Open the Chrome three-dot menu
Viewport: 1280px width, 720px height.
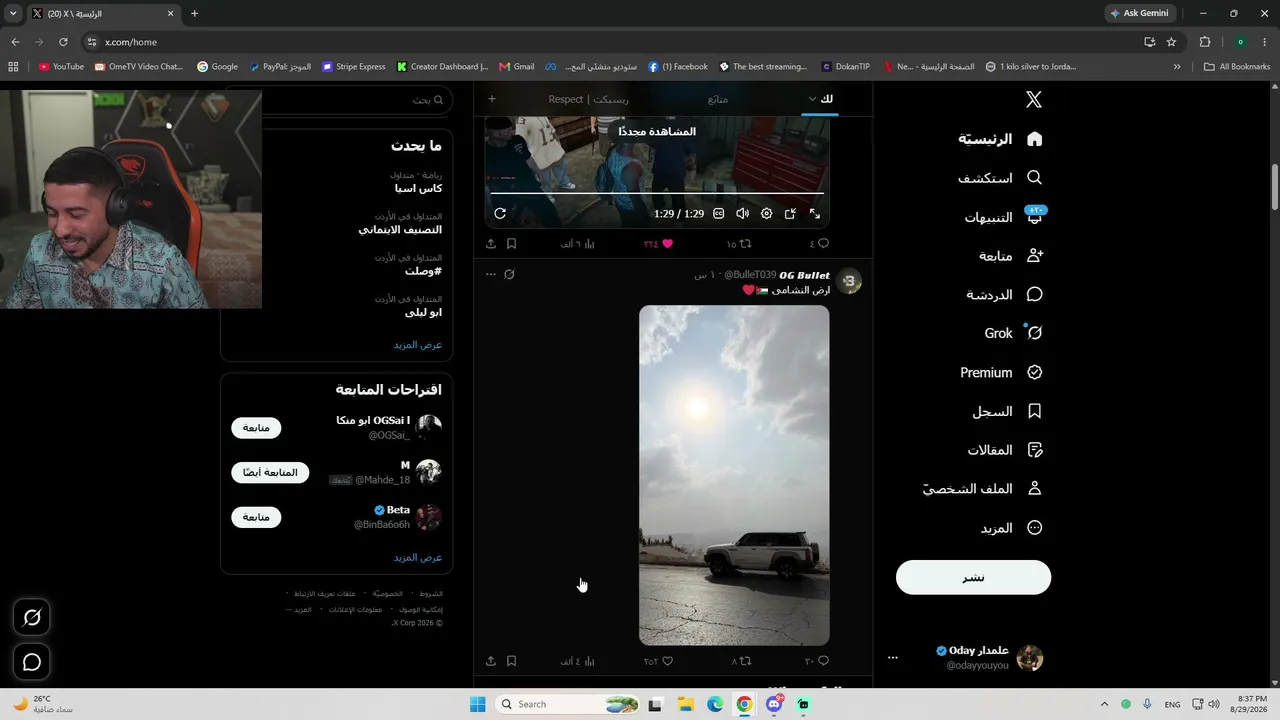1265,42
